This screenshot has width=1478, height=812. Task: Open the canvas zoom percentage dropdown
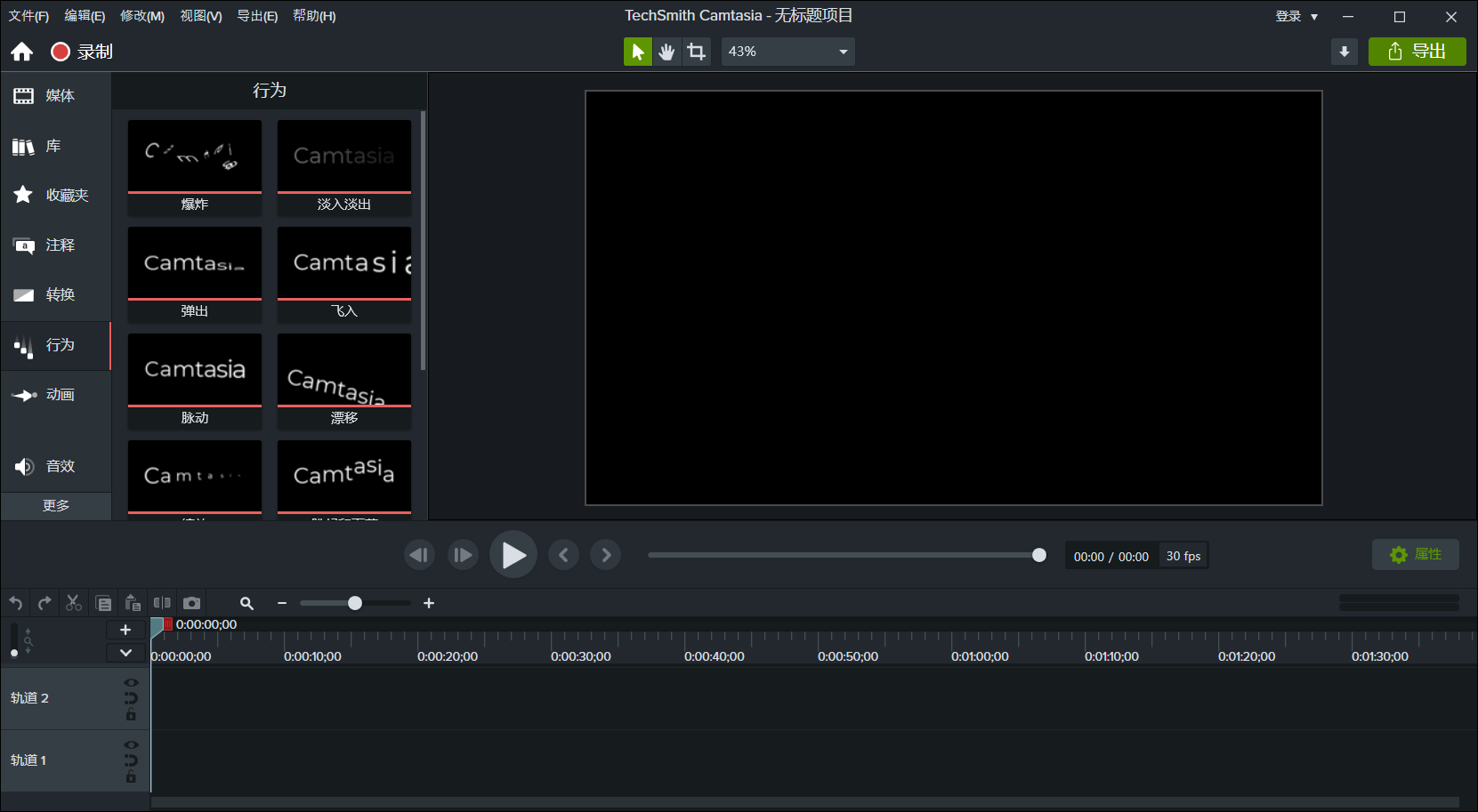(x=842, y=51)
